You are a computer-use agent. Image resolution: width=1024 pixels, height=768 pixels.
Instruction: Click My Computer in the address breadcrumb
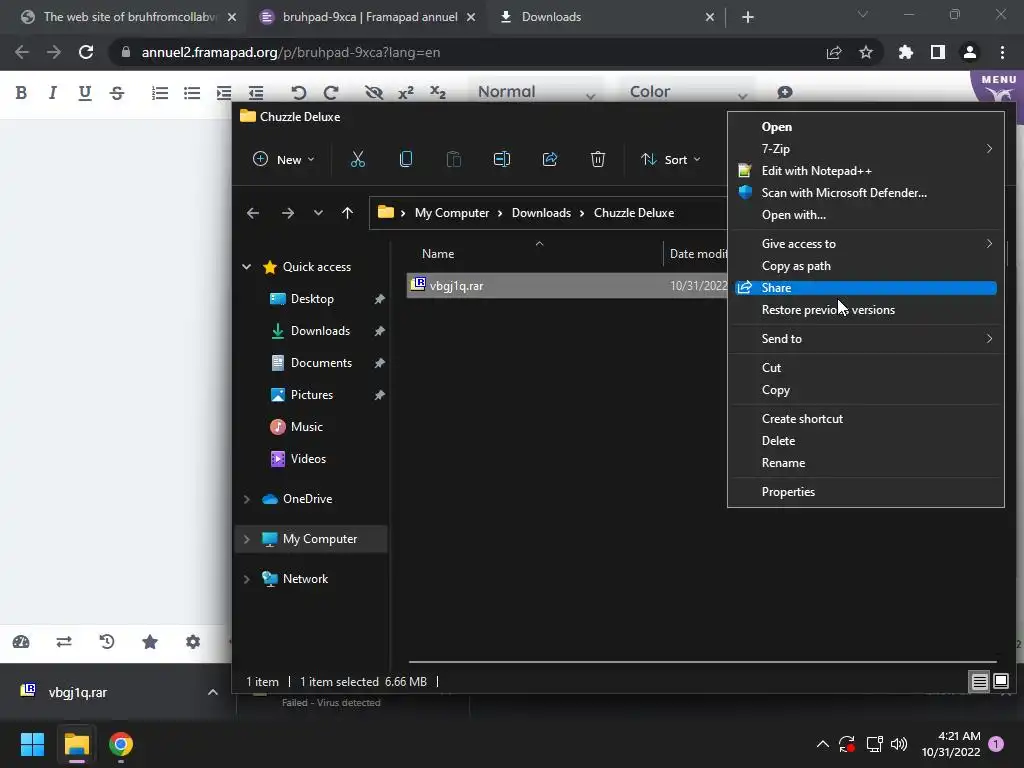(x=452, y=213)
